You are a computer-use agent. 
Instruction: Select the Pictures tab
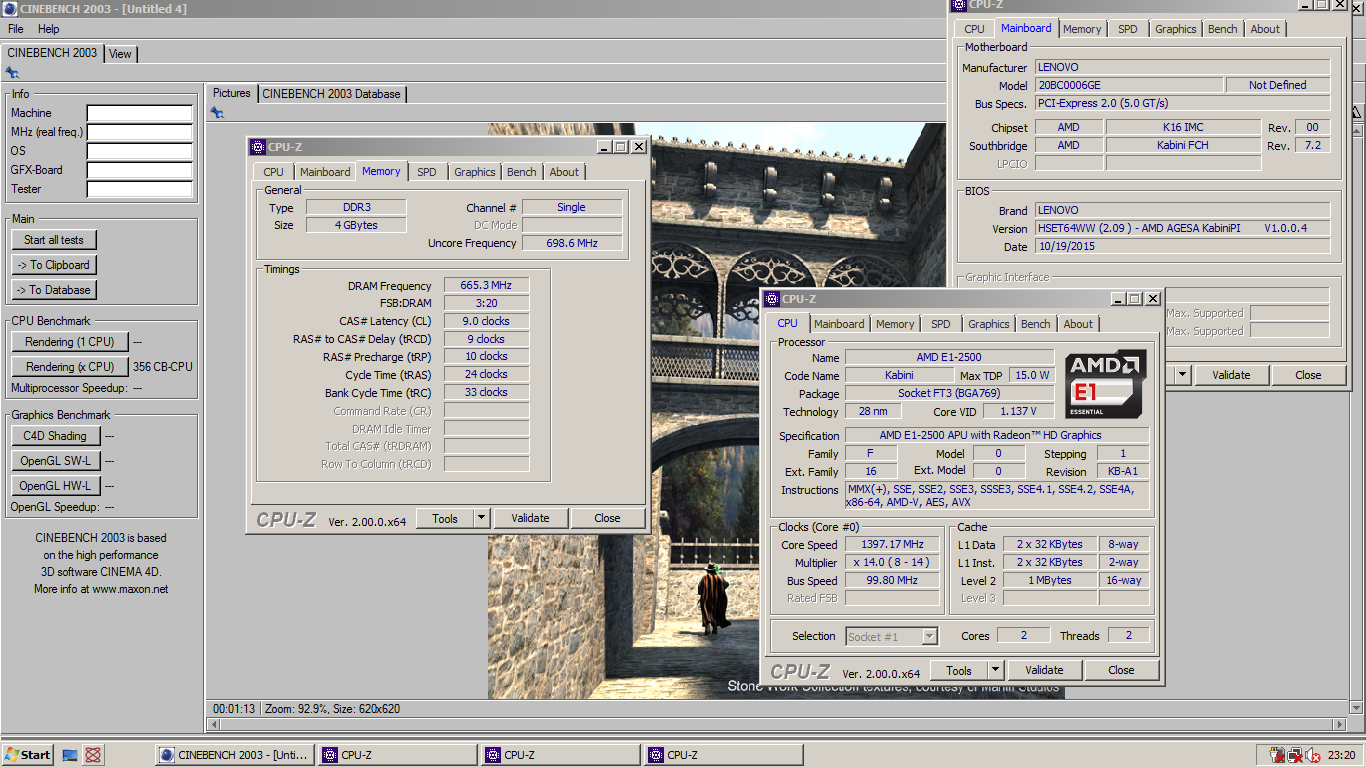[232, 93]
